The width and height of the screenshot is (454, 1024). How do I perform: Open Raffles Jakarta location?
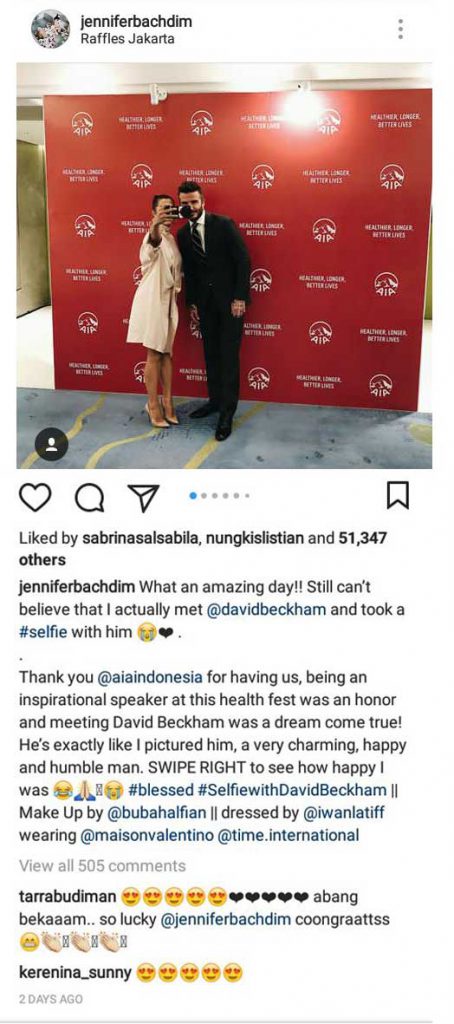127,39
